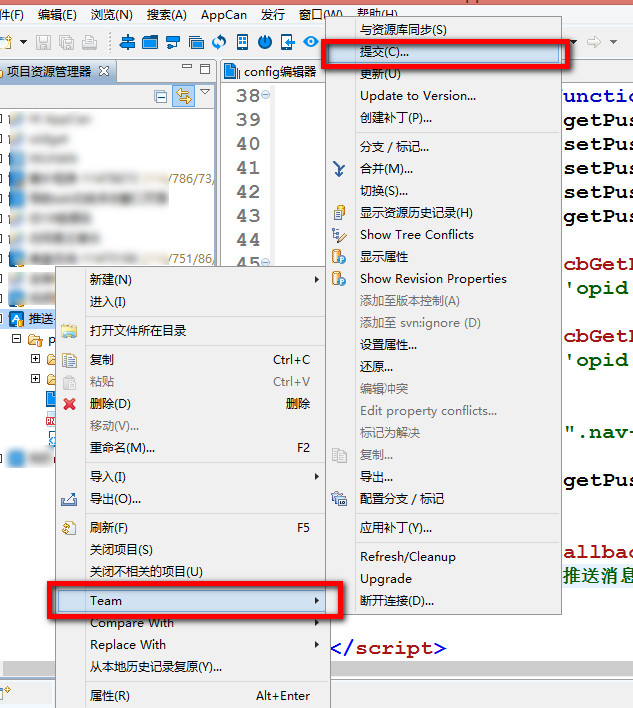Choose 断开连接(D)... in Team submenu

(x=445, y=601)
